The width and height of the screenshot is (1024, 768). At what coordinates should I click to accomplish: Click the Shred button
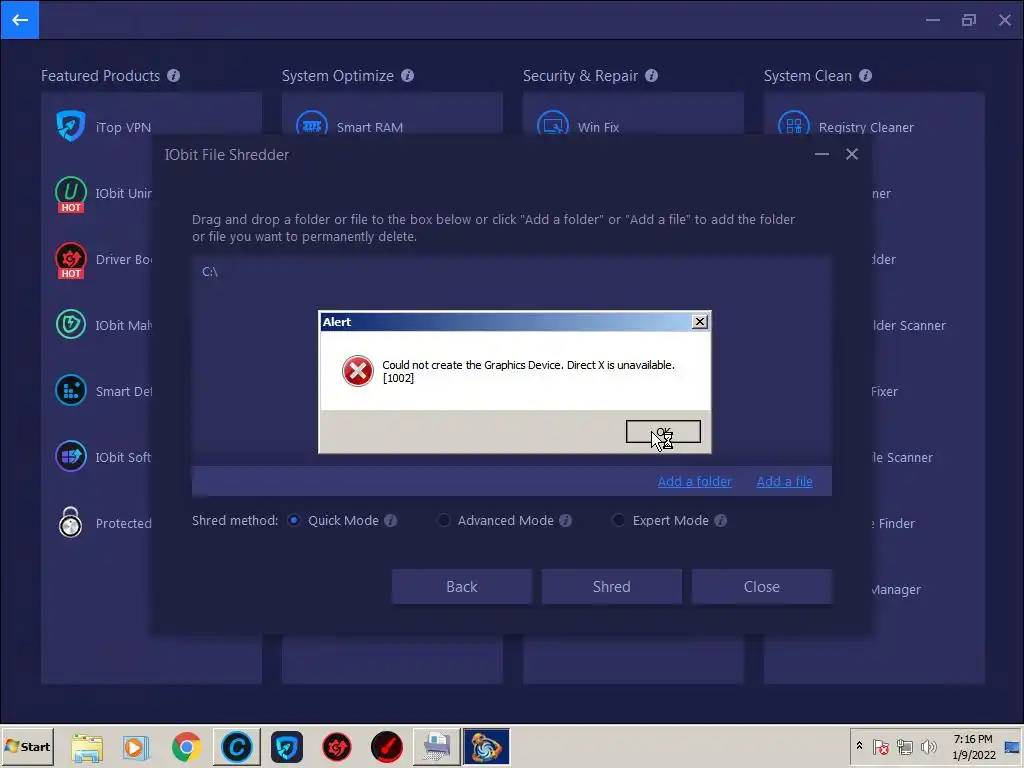611,586
